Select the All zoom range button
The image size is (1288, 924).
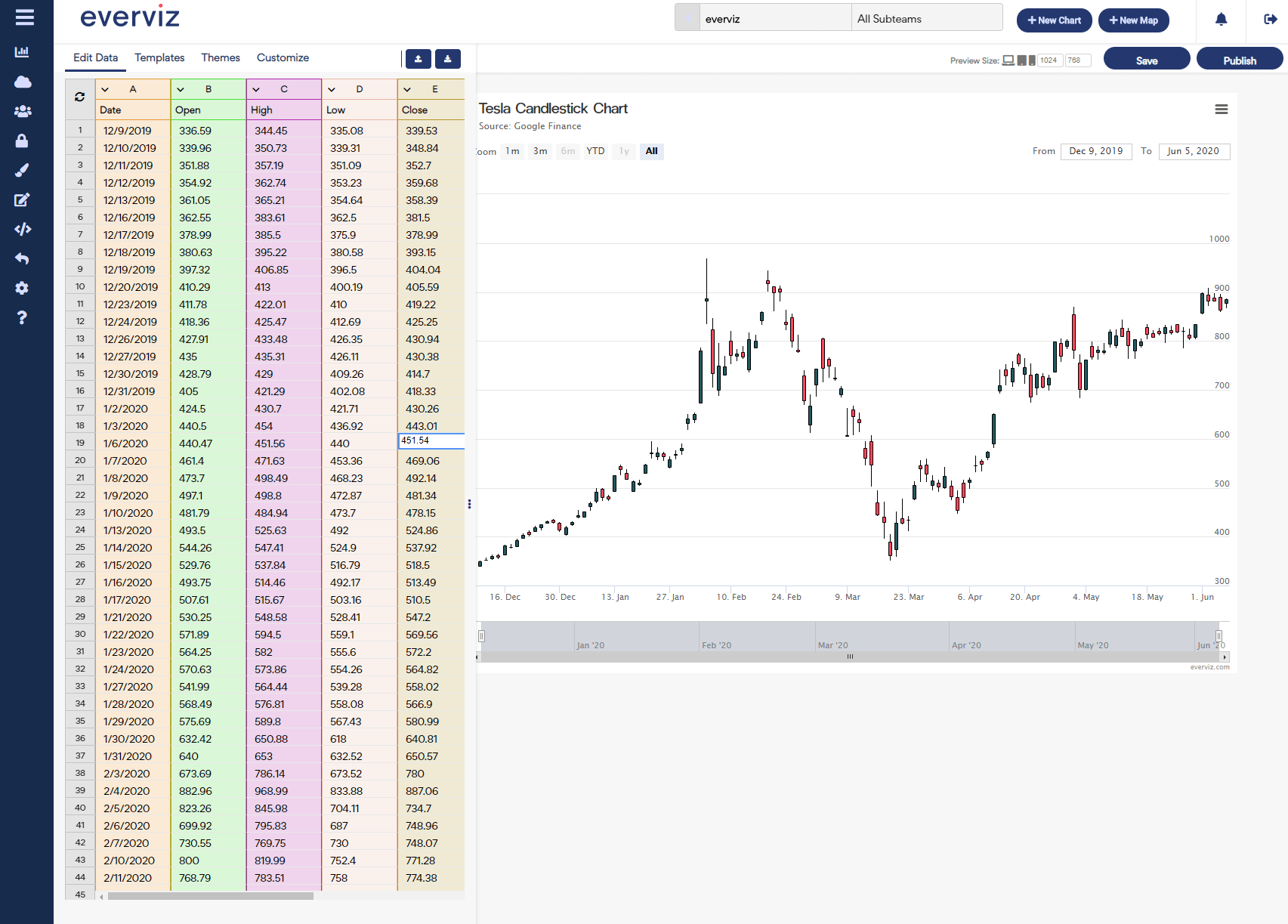point(651,151)
